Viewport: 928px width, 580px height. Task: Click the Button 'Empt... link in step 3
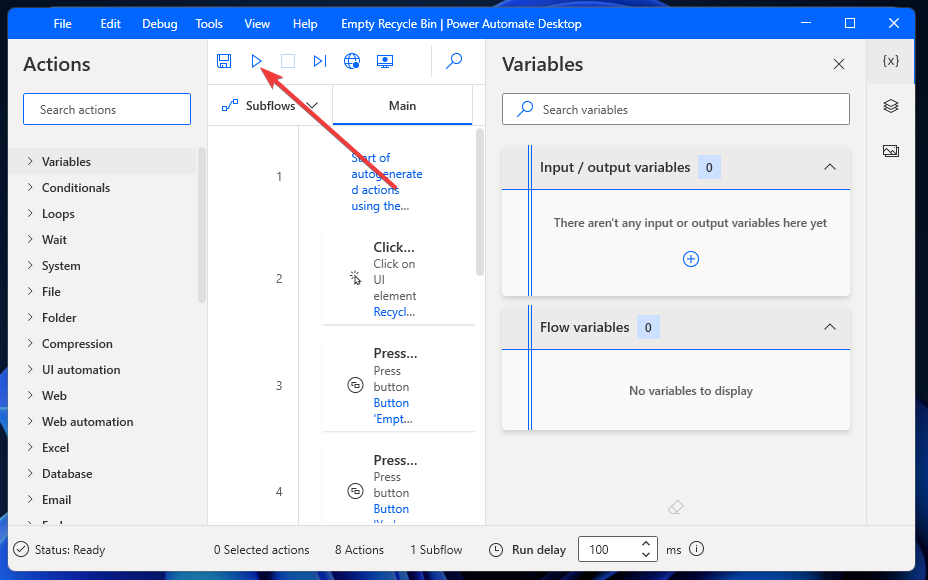(x=393, y=411)
